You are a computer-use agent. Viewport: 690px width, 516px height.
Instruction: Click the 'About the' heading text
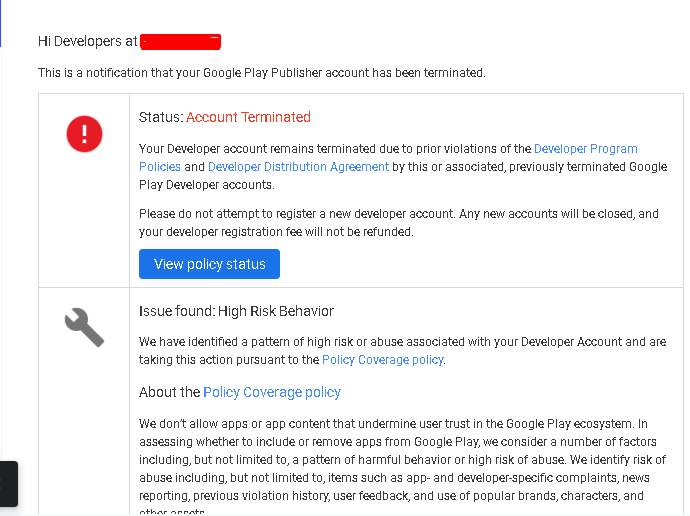(169, 392)
